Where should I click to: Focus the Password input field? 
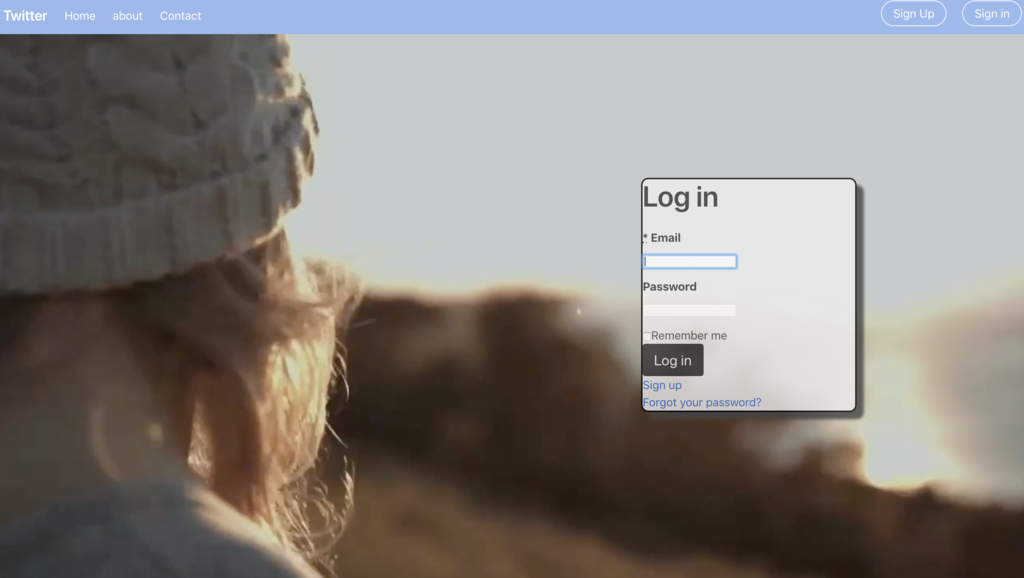coord(690,310)
